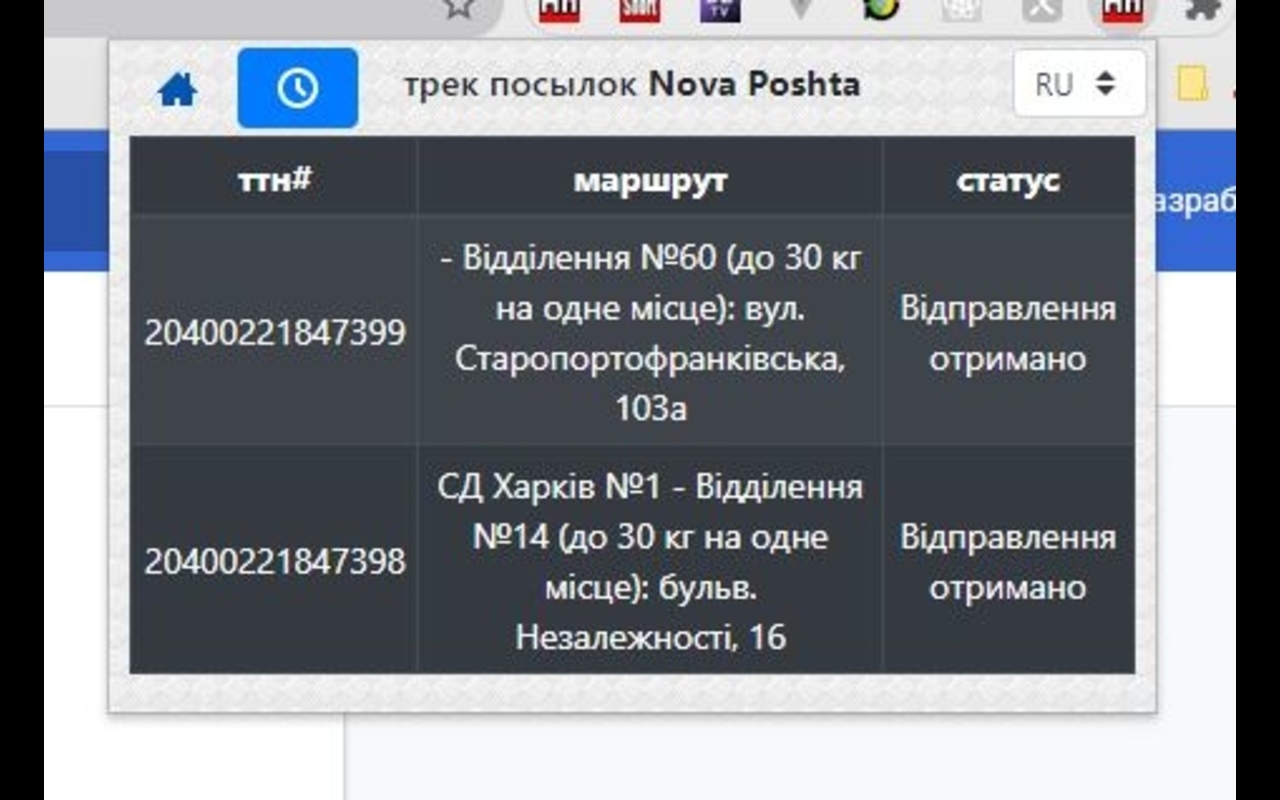Open the browser Extensions puzzle icon

[1203, 9]
